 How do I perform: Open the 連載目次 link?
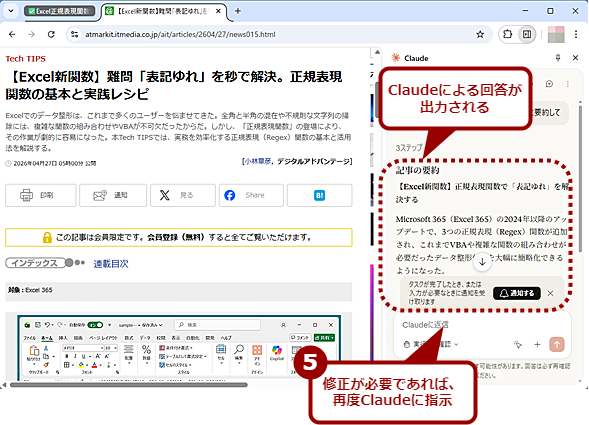click(x=111, y=264)
